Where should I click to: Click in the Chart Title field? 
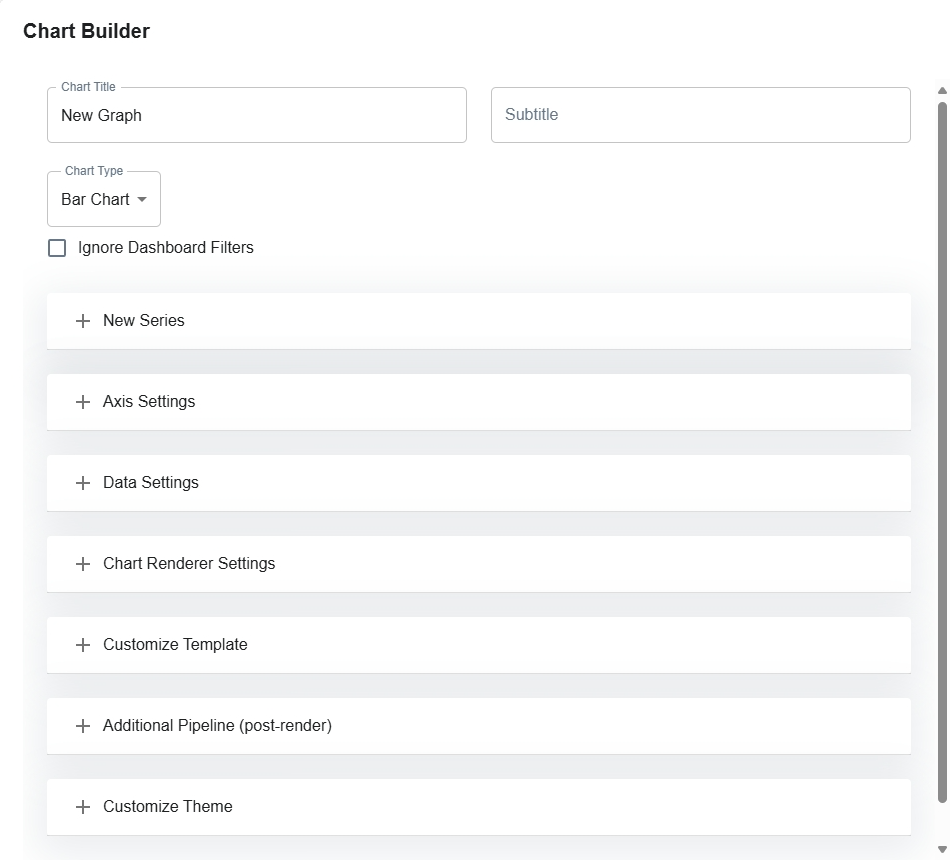coord(256,115)
